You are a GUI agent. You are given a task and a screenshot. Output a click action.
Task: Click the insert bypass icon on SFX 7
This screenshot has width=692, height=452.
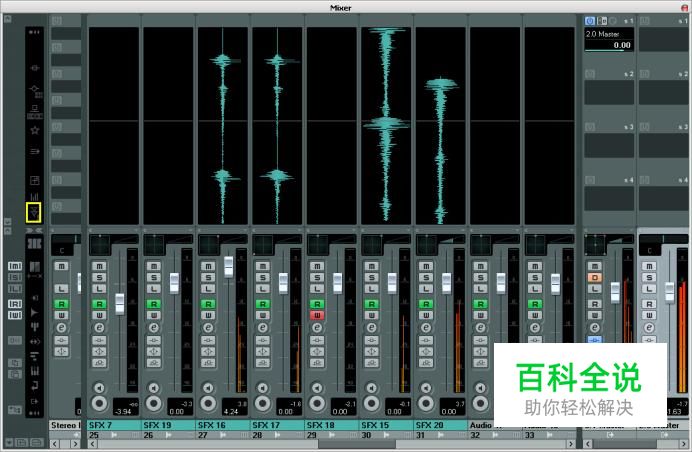pos(99,340)
